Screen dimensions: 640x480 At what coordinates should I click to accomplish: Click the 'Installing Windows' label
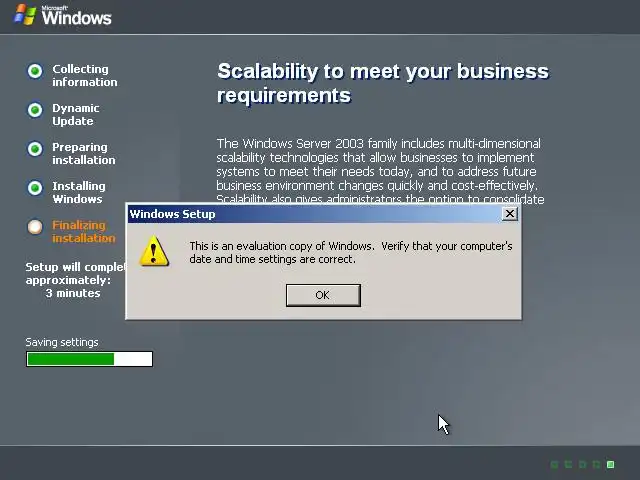[79, 192]
